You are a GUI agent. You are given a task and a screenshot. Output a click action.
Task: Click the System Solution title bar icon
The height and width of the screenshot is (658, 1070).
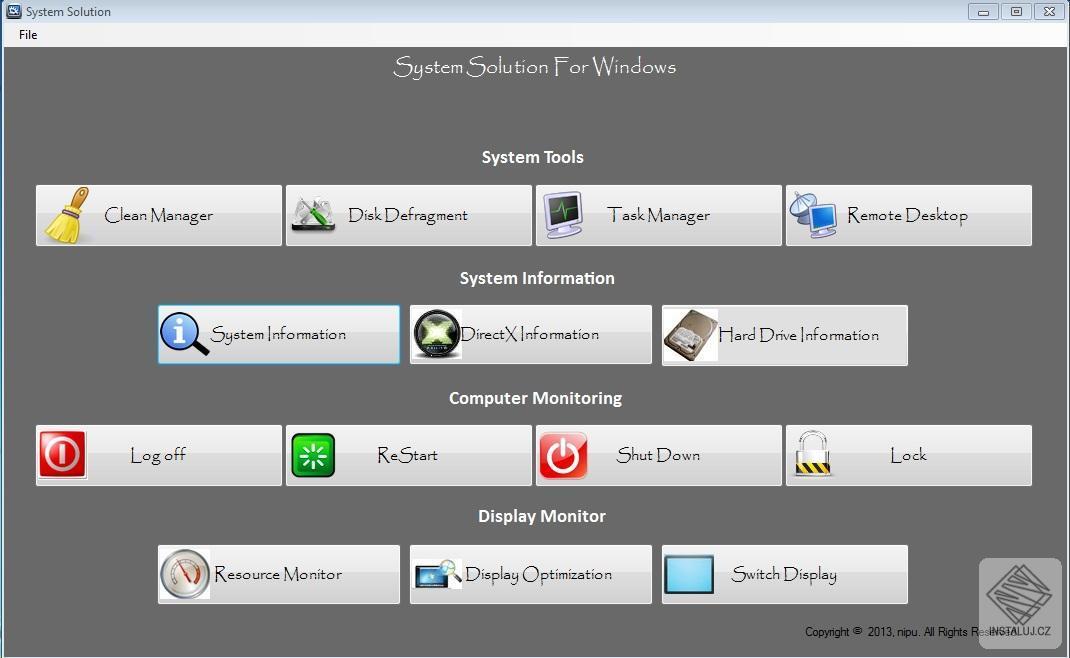tap(11, 11)
